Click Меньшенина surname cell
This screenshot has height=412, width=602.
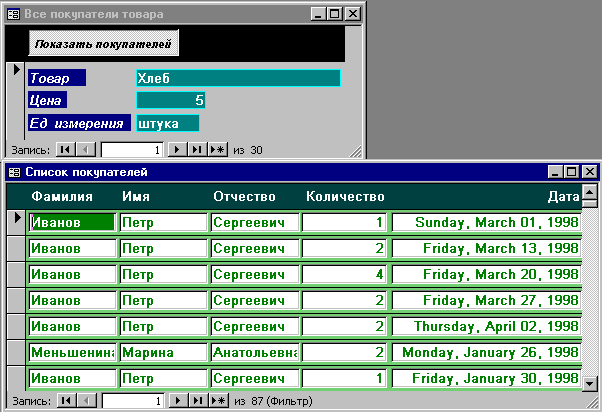point(73,352)
